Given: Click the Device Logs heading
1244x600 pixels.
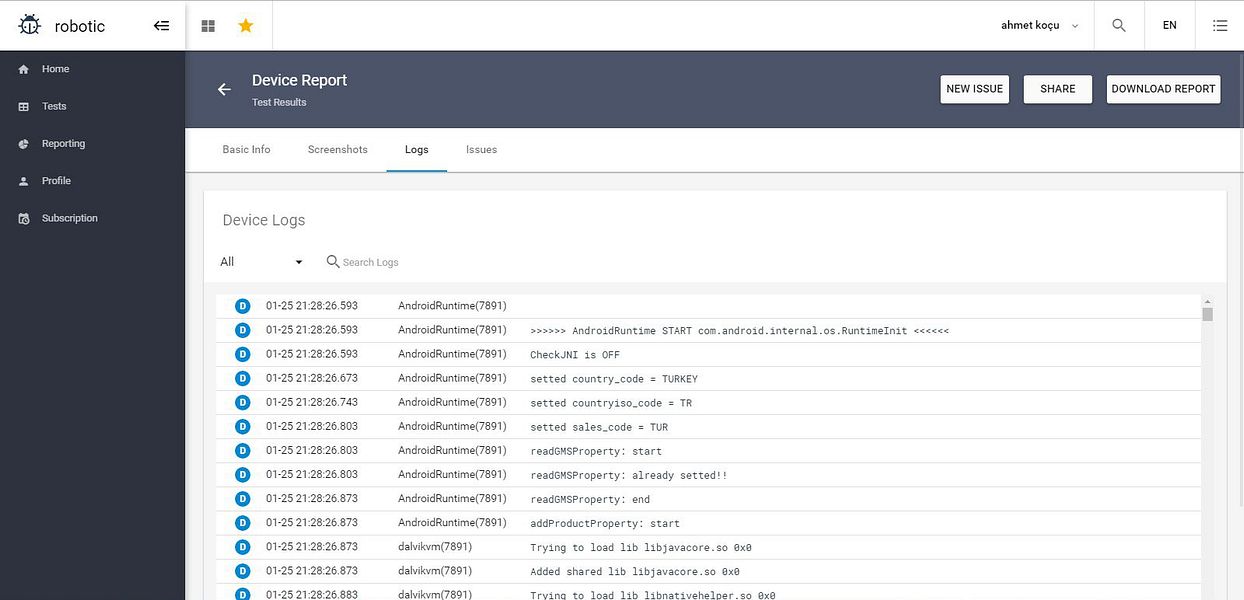Looking at the screenshot, I should (x=264, y=220).
